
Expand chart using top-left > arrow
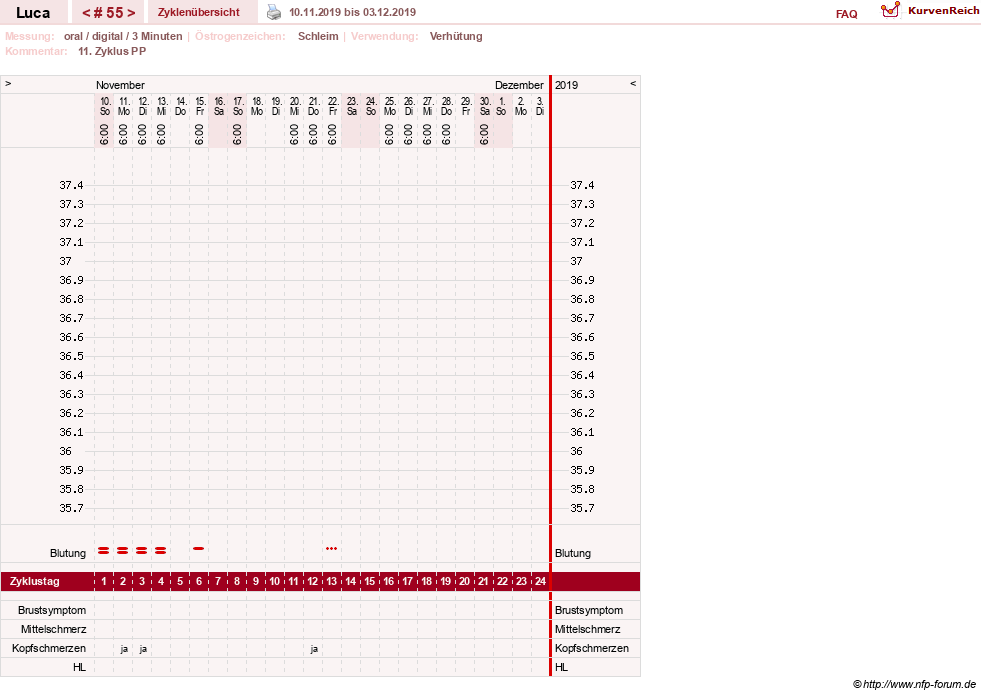[8, 83]
